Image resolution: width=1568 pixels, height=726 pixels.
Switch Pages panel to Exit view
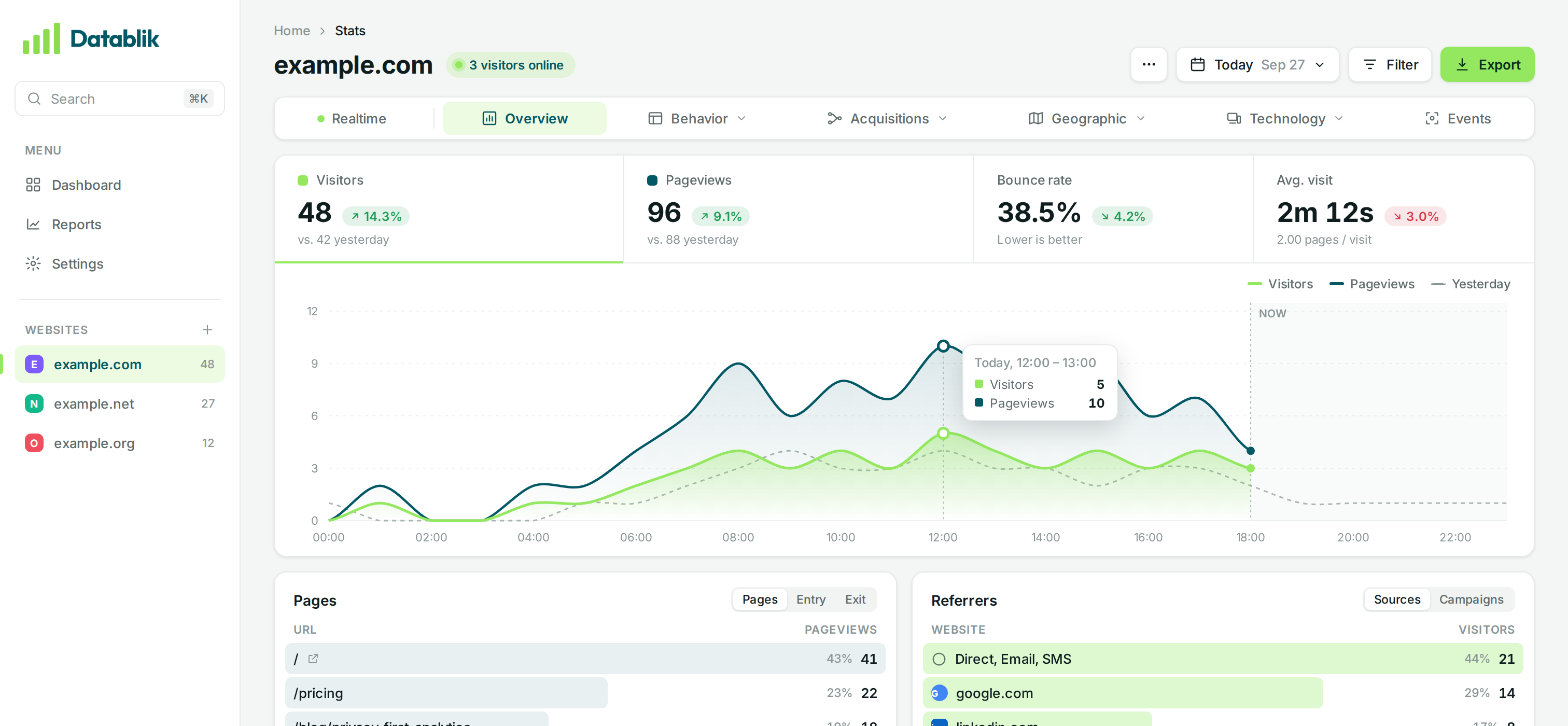(x=855, y=599)
